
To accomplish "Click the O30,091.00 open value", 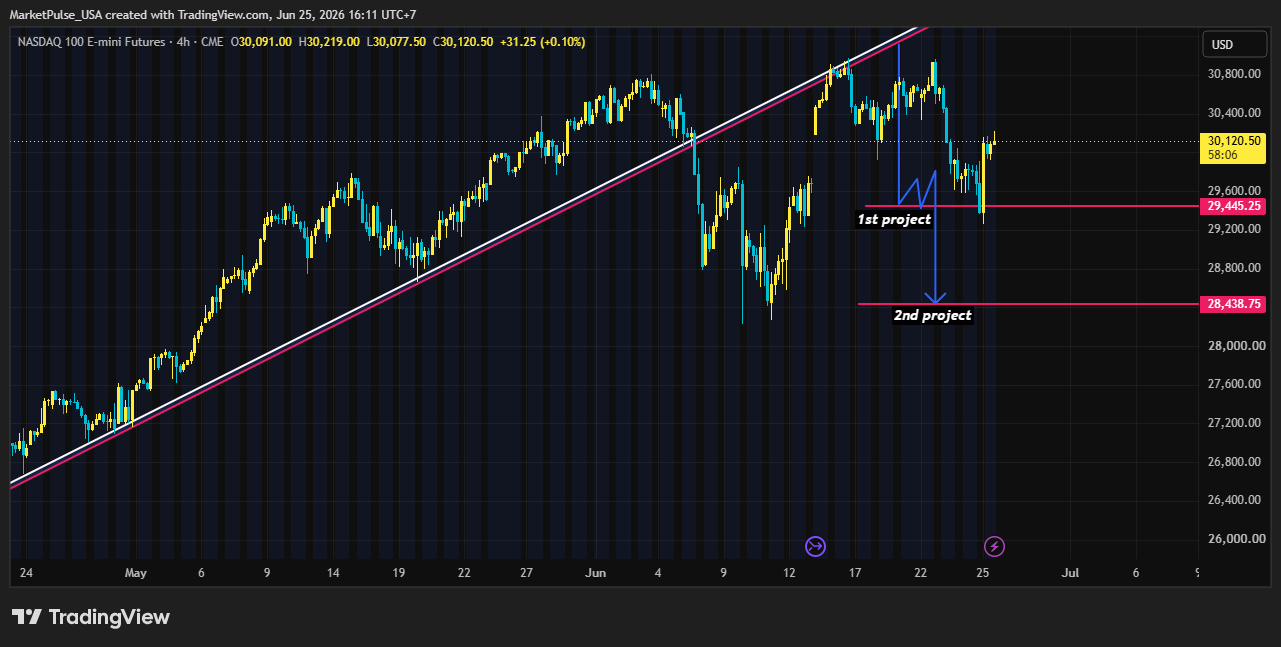I will tap(262, 42).
